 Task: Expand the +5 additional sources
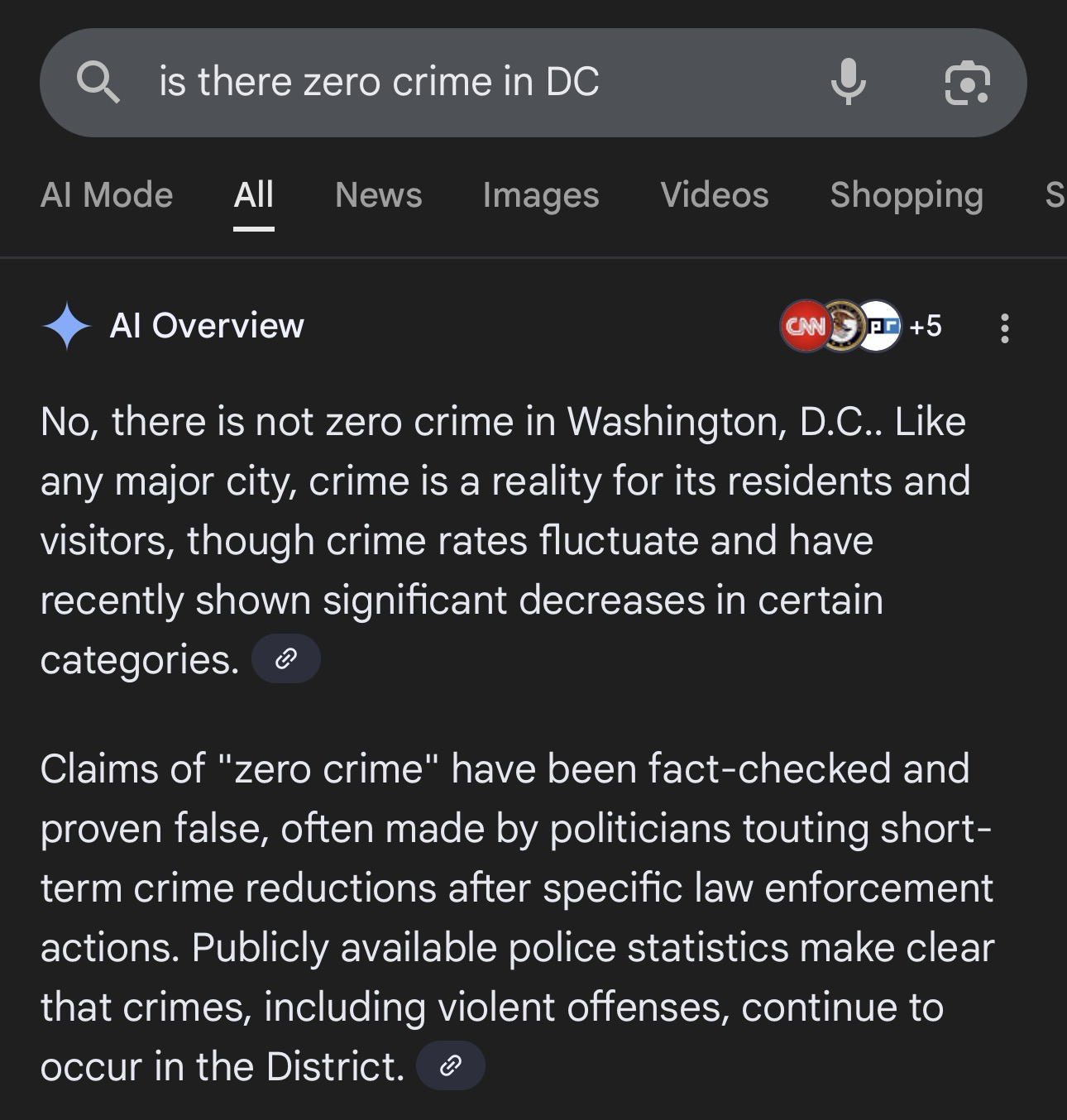point(926,326)
